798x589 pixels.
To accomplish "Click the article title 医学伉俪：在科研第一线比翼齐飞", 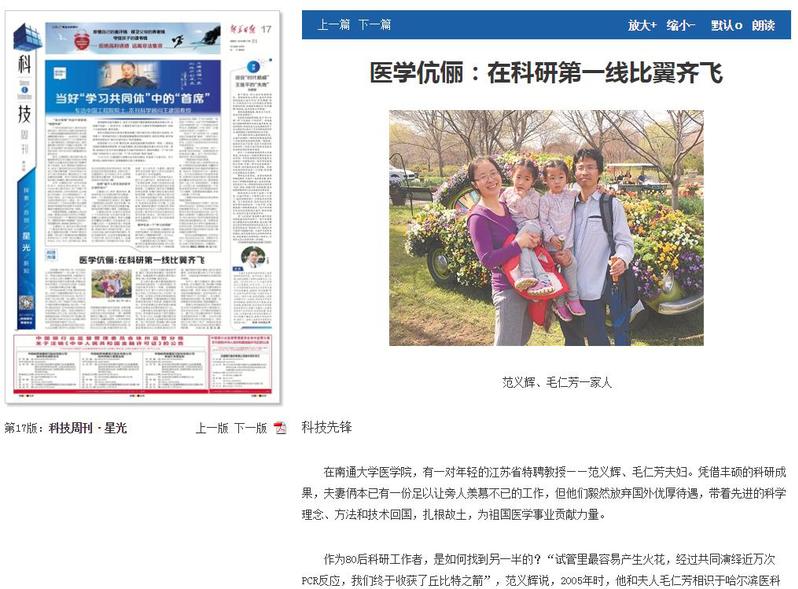I will 546,72.
